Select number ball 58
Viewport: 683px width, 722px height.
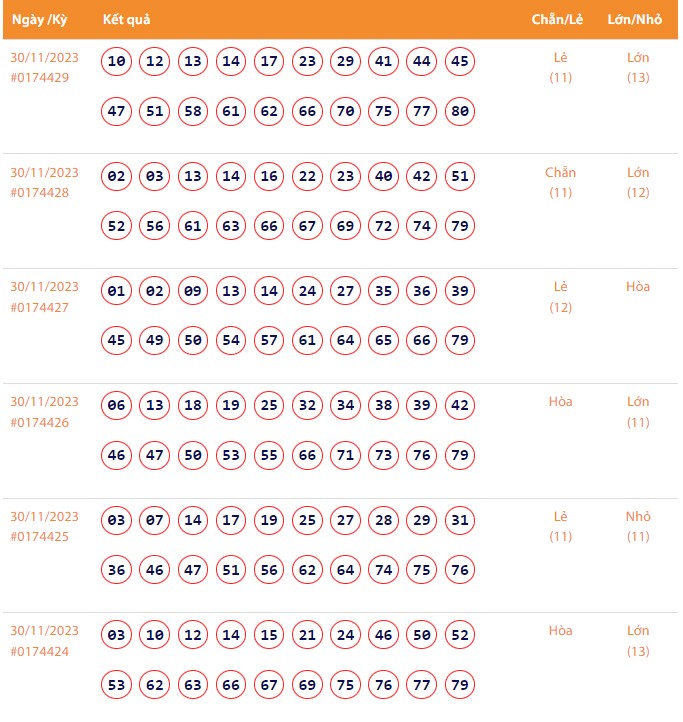click(193, 111)
